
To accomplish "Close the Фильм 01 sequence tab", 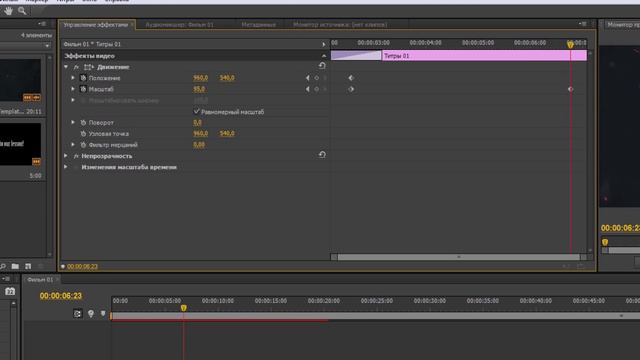I will [58, 280].
